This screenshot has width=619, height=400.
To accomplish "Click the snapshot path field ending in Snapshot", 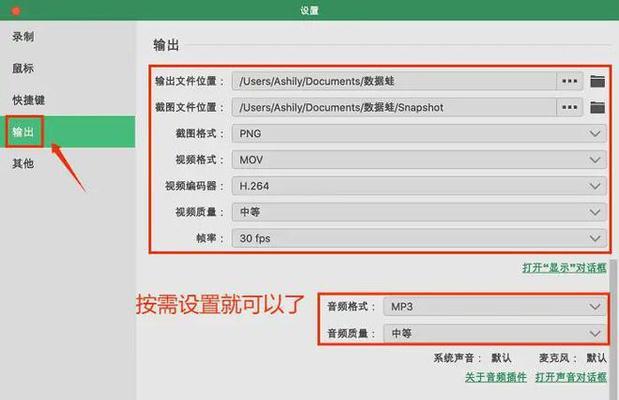I will click(394, 107).
